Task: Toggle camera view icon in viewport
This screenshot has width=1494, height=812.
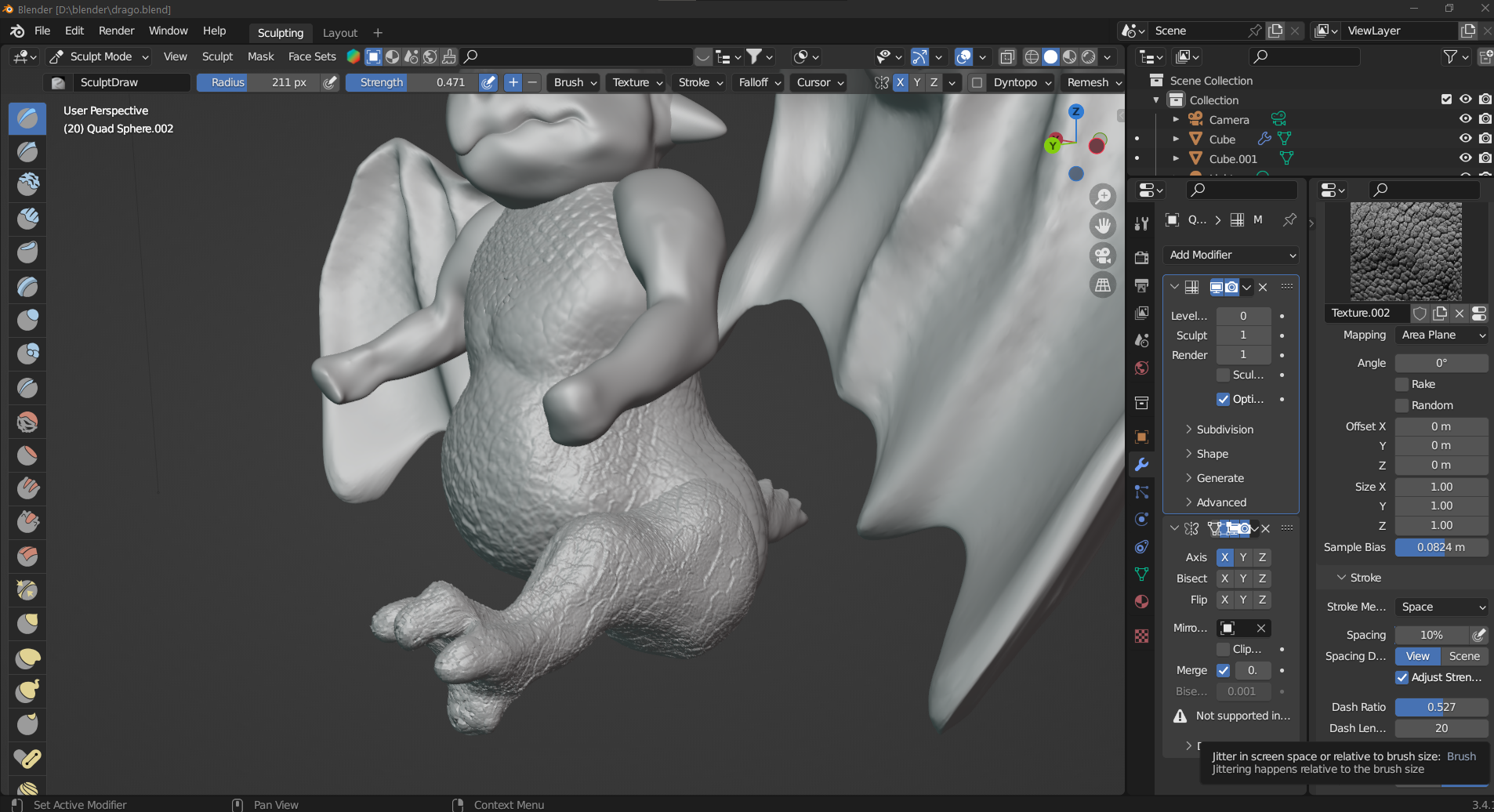Action: pyautogui.click(x=1103, y=256)
